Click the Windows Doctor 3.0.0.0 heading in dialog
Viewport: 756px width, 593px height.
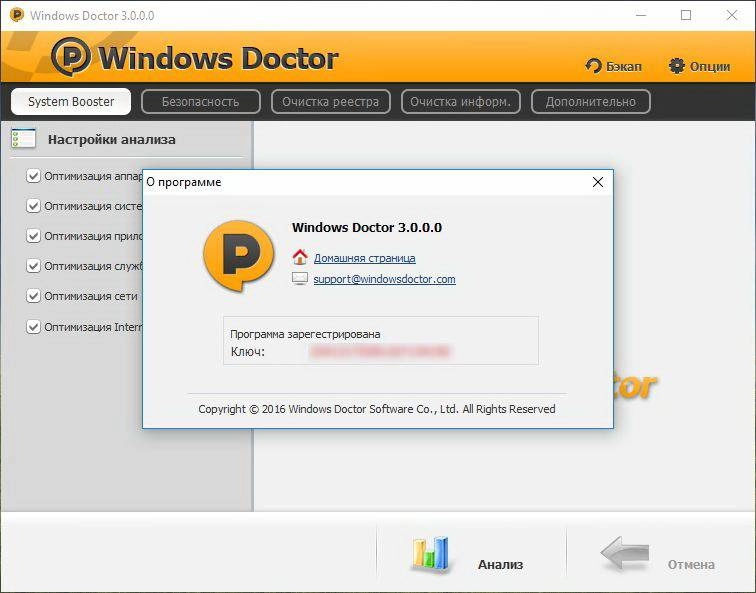coord(366,228)
